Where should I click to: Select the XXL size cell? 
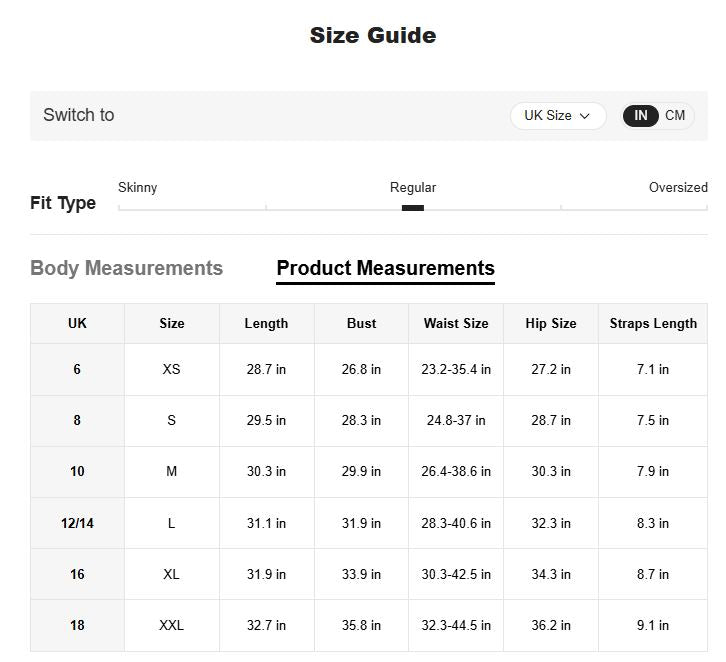pyautogui.click(x=171, y=625)
